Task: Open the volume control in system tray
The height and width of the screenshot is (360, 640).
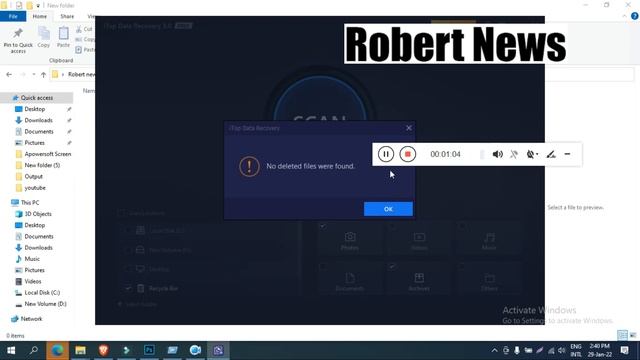Action: 562,350
